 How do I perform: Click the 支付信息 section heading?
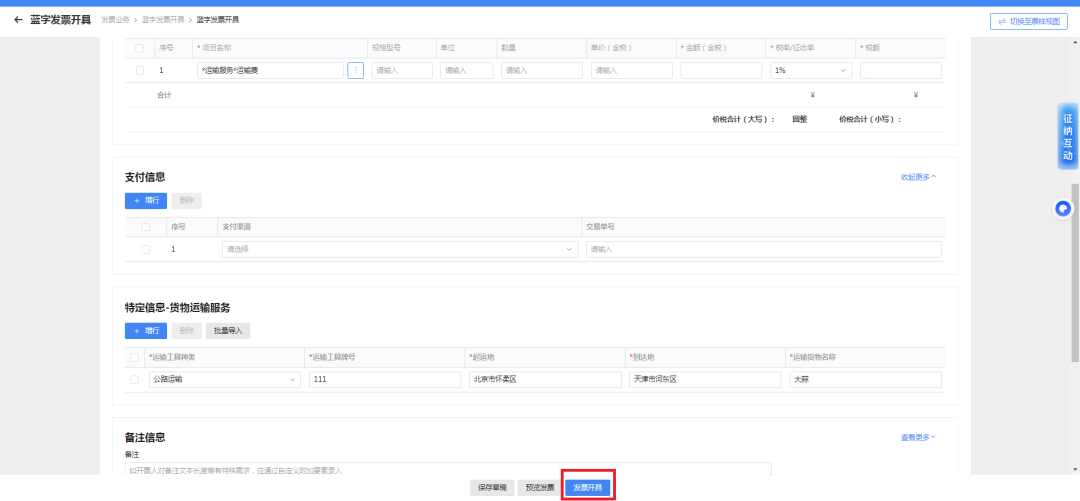[x=145, y=177]
